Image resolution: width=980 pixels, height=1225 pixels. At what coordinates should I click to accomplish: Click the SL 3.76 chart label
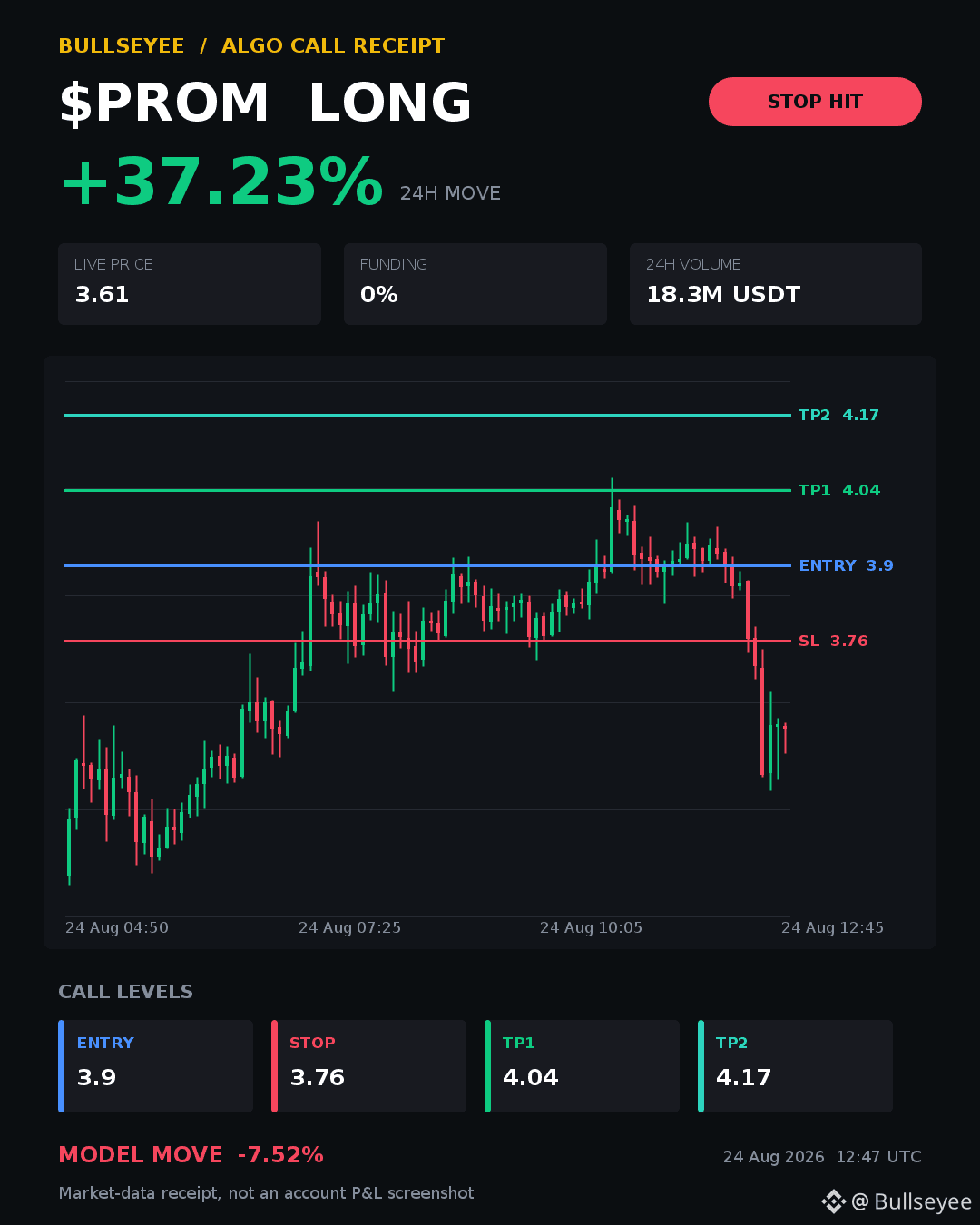pos(833,641)
